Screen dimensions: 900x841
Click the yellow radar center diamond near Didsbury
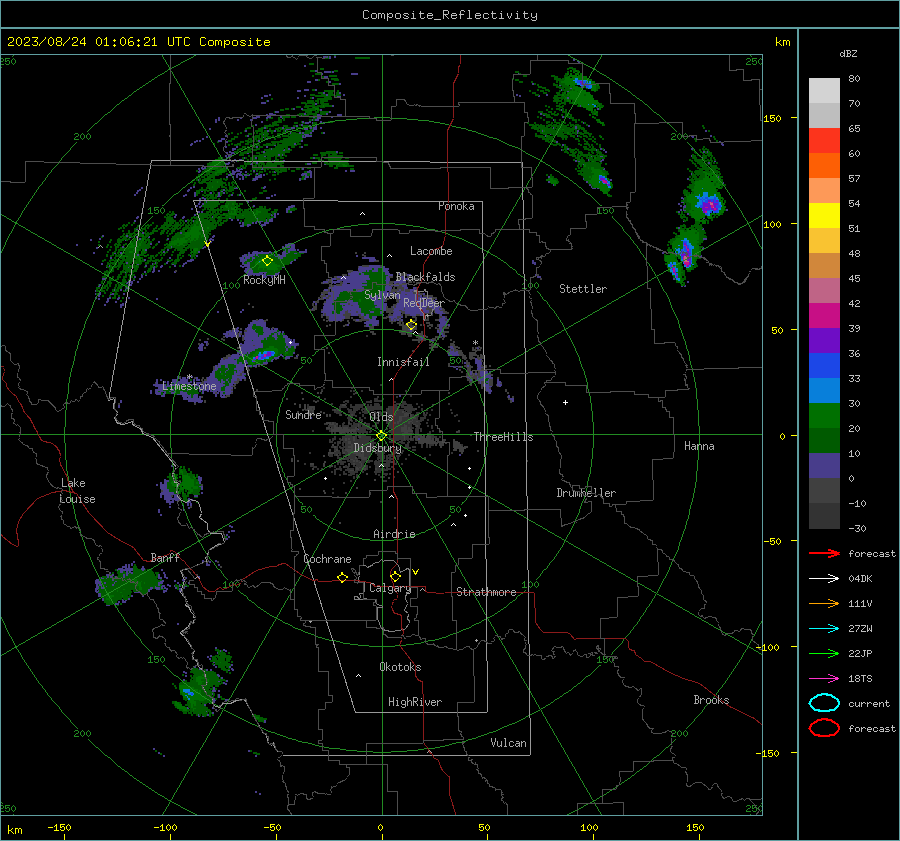(x=381, y=436)
